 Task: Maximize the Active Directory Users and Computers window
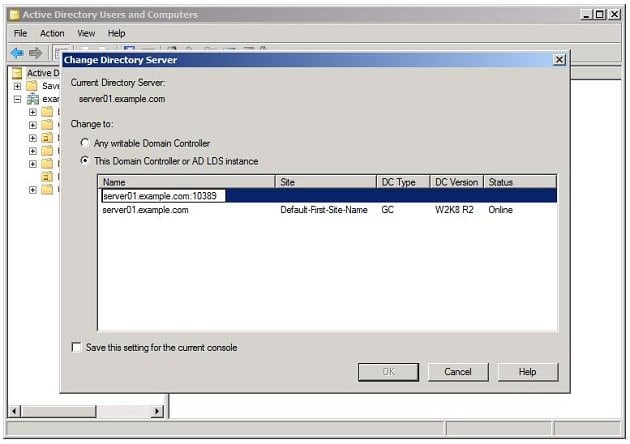(599, 14)
